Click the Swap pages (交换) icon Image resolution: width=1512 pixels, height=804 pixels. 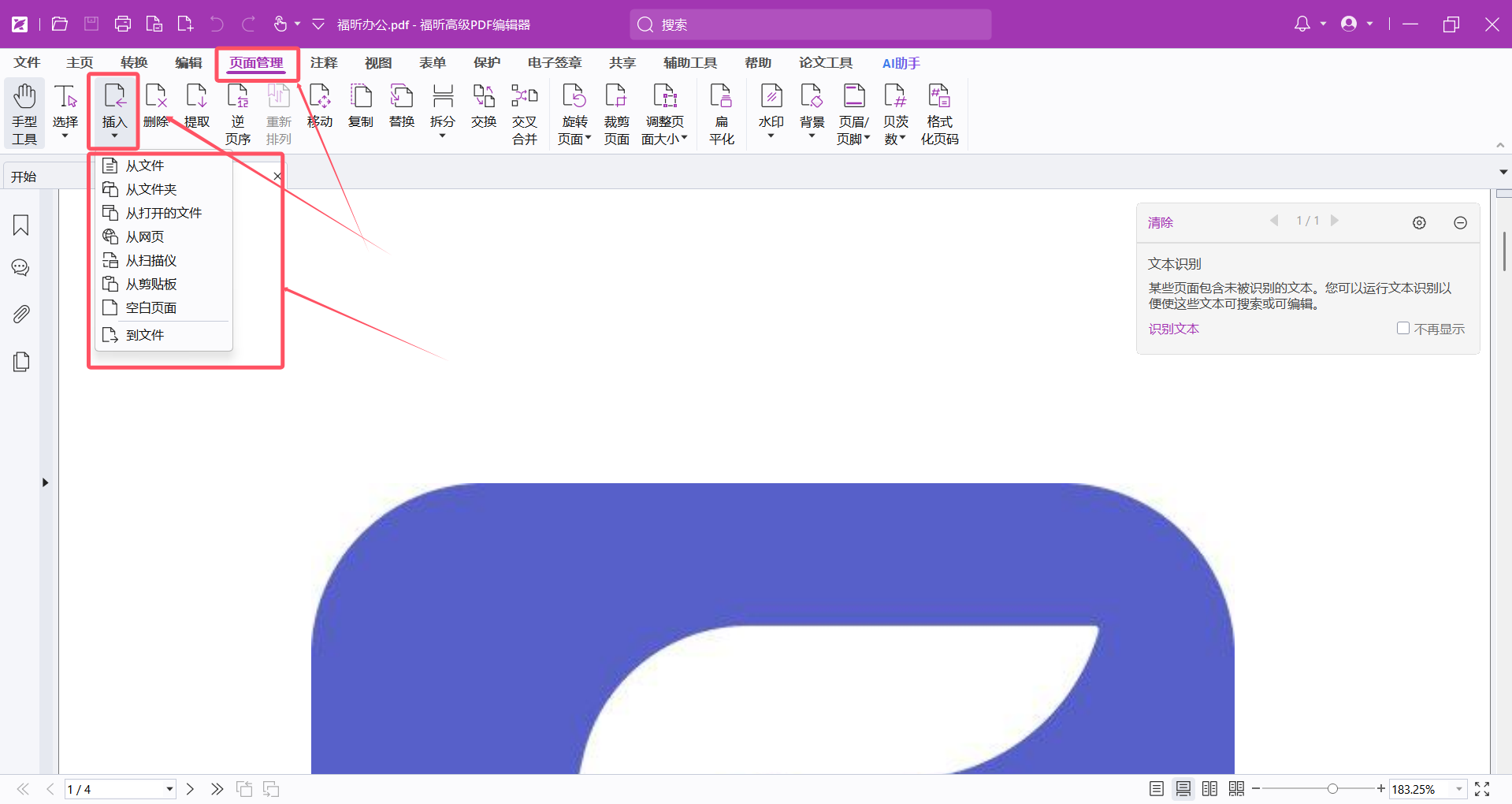tap(484, 105)
